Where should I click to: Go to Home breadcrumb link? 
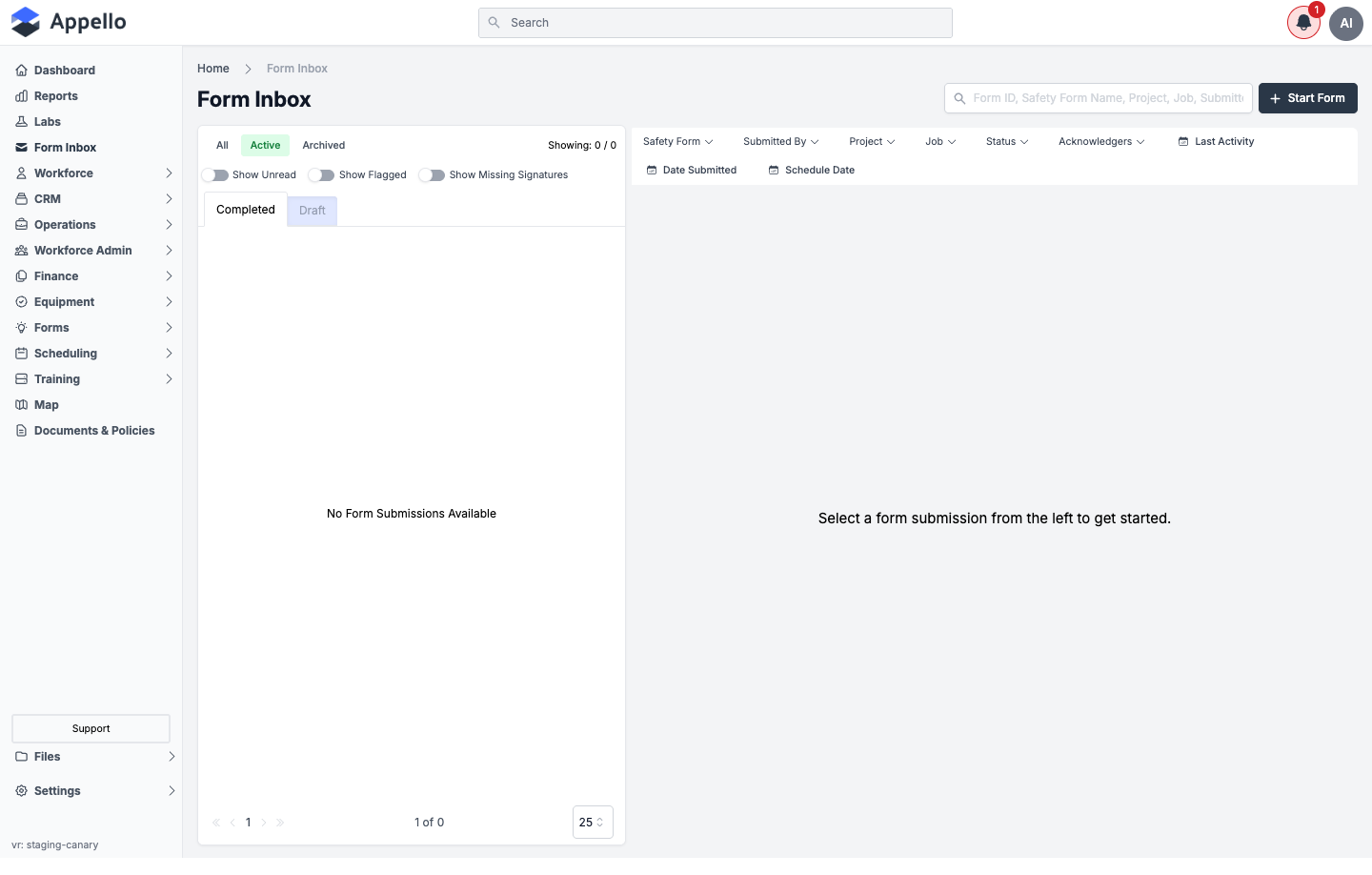[213, 69]
